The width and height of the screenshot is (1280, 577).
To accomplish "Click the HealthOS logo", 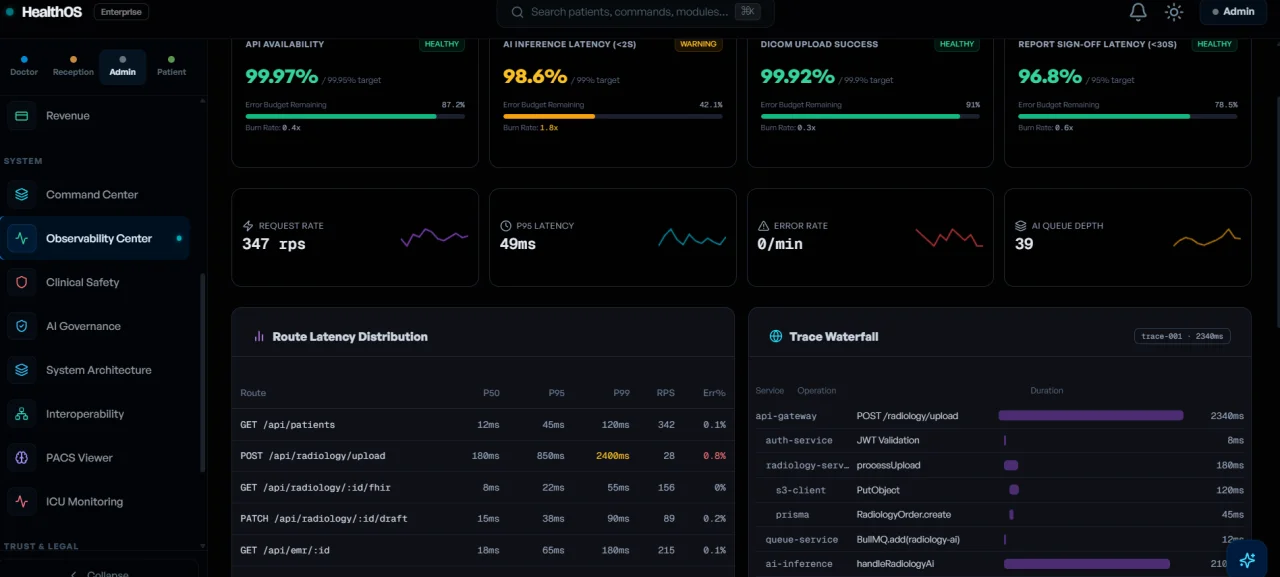I will 44,12.
